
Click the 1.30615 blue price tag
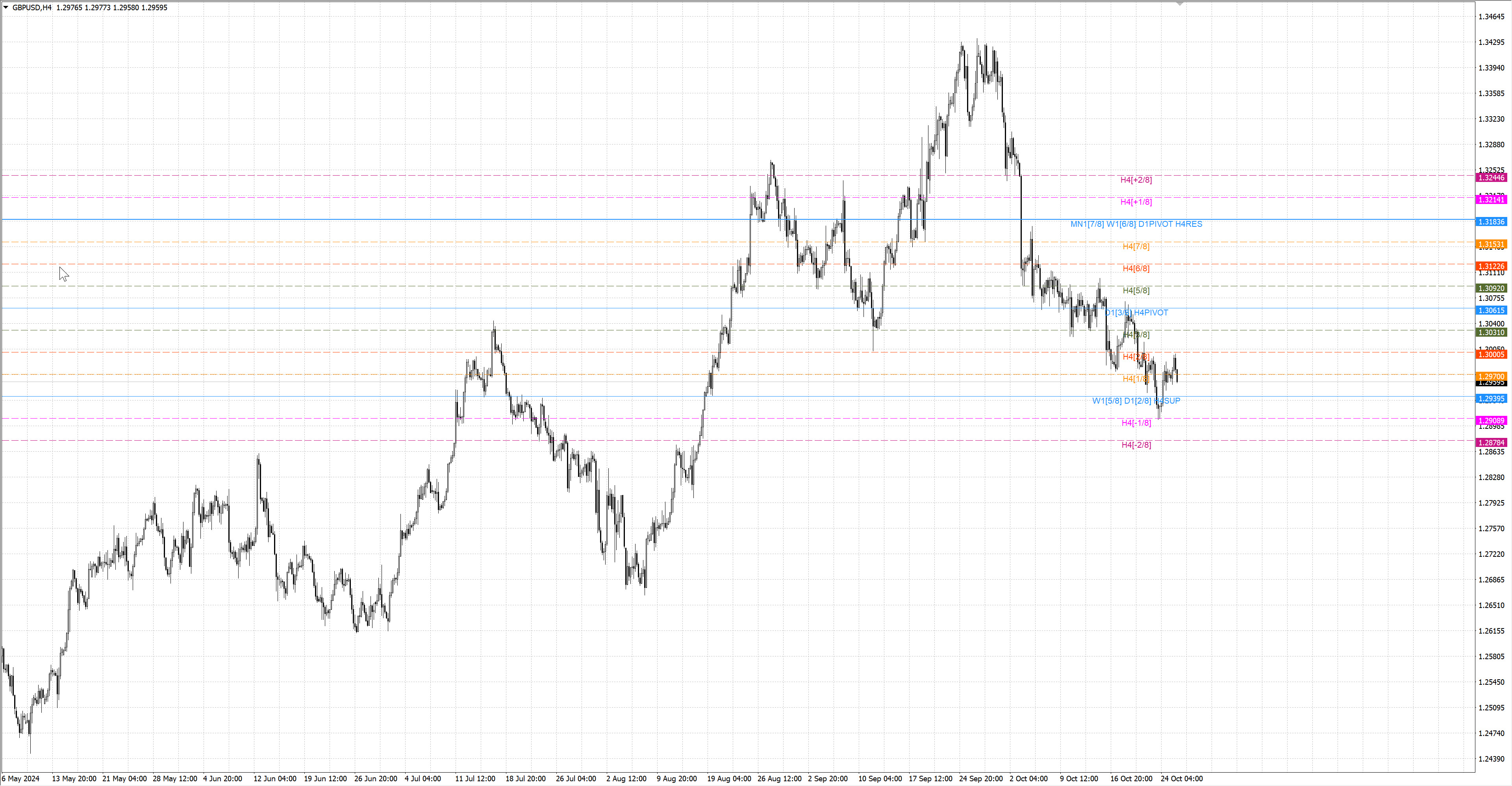(x=1491, y=311)
